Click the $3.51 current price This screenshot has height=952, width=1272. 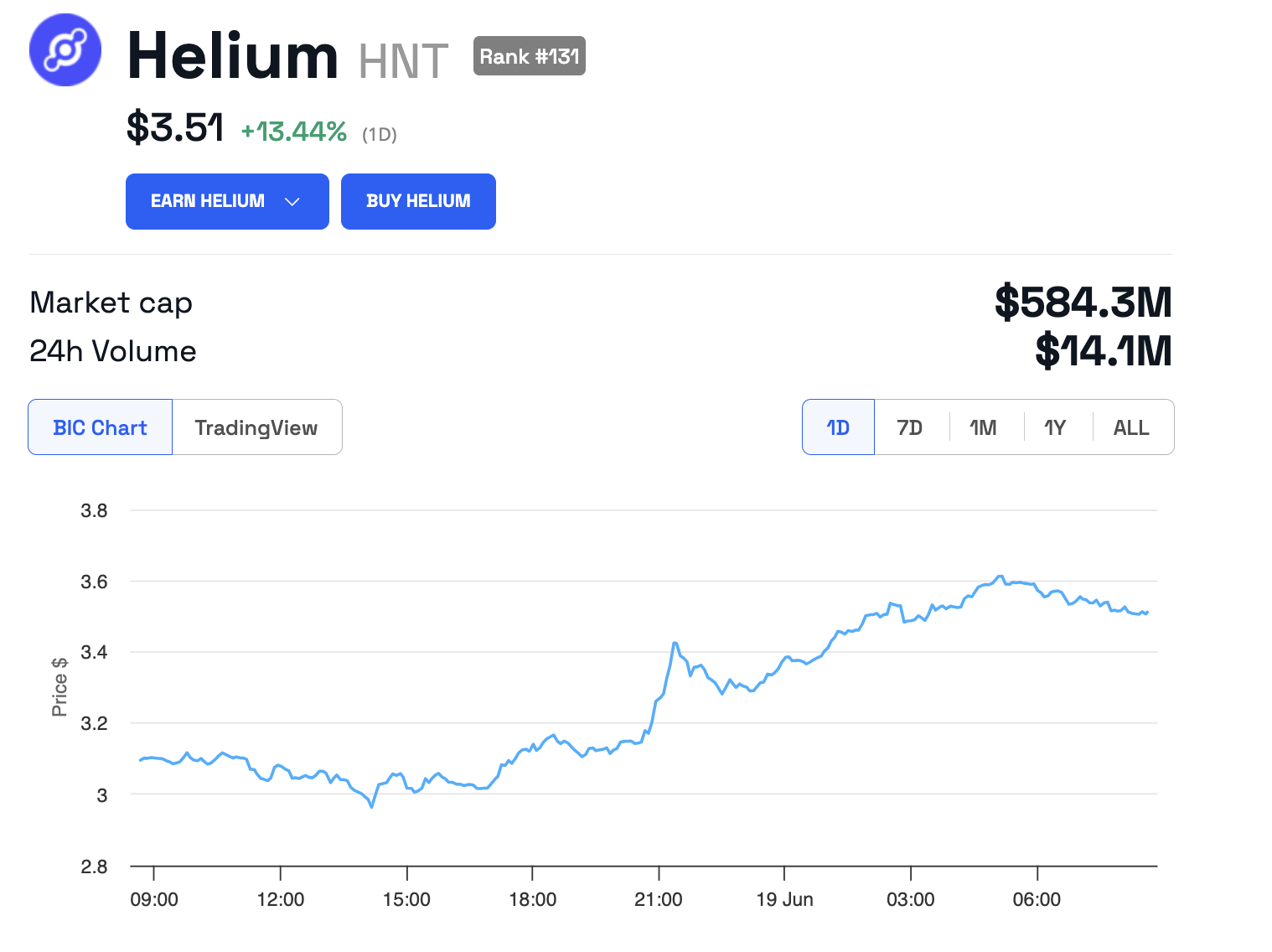pos(175,128)
